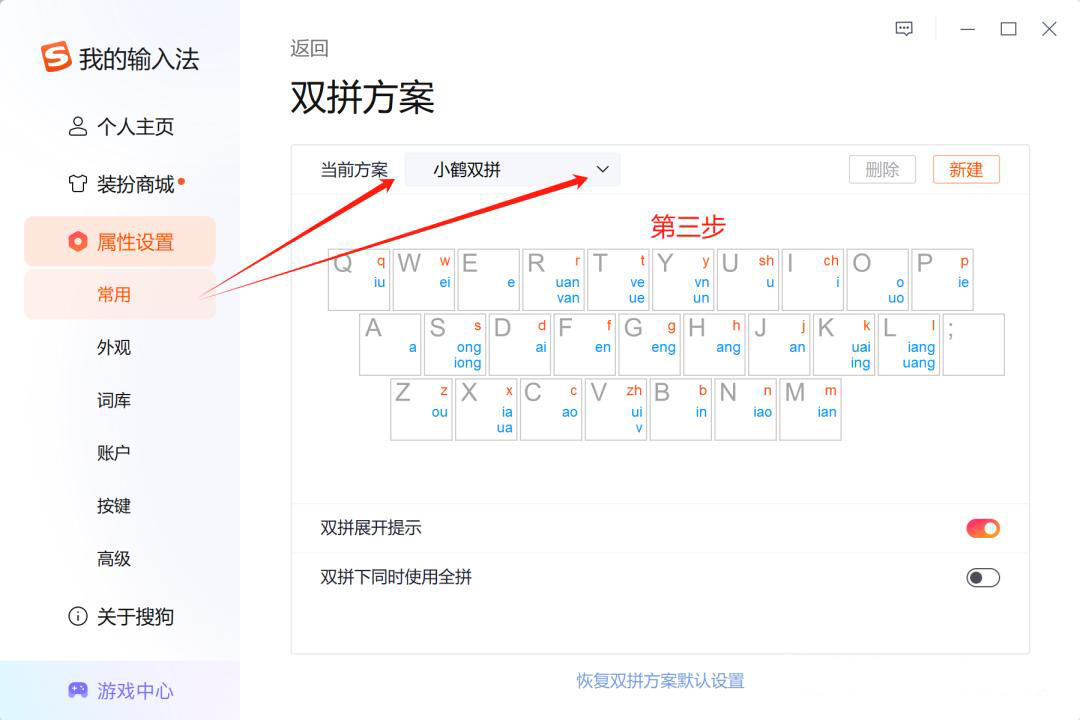Switch to the 词库 settings tab
This screenshot has height=720, width=1080.
(x=114, y=400)
